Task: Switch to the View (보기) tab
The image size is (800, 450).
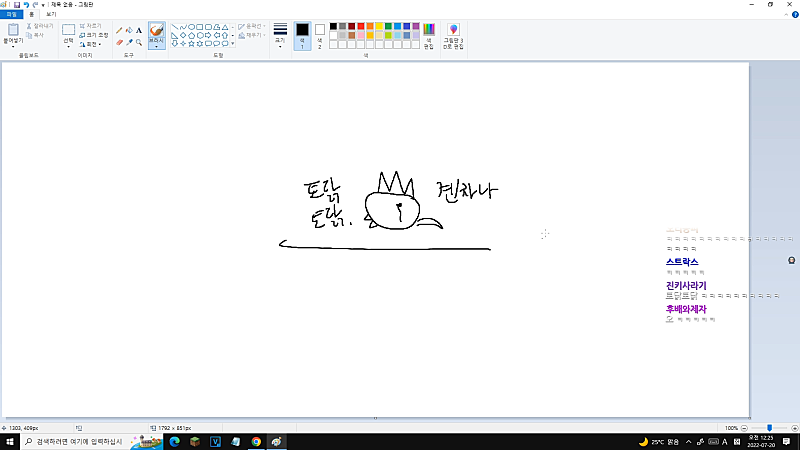Action: pos(51,15)
